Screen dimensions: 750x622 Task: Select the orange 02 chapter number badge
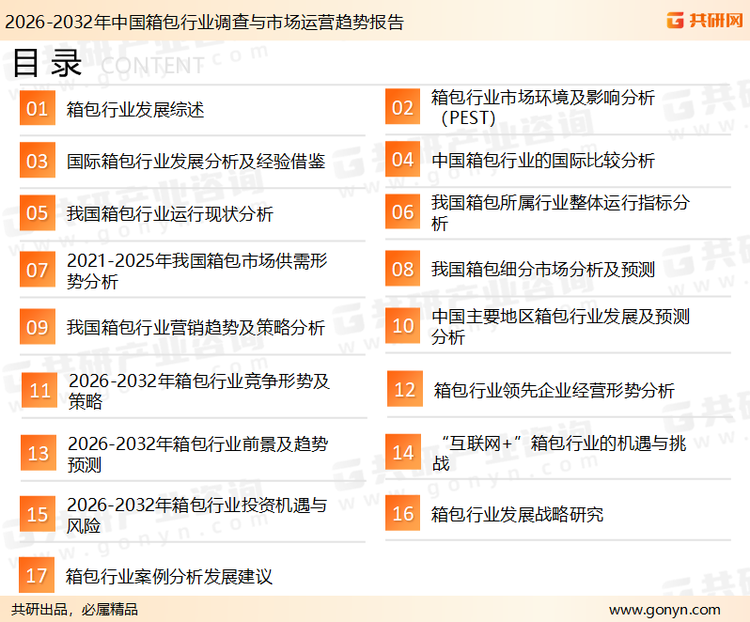coord(403,107)
